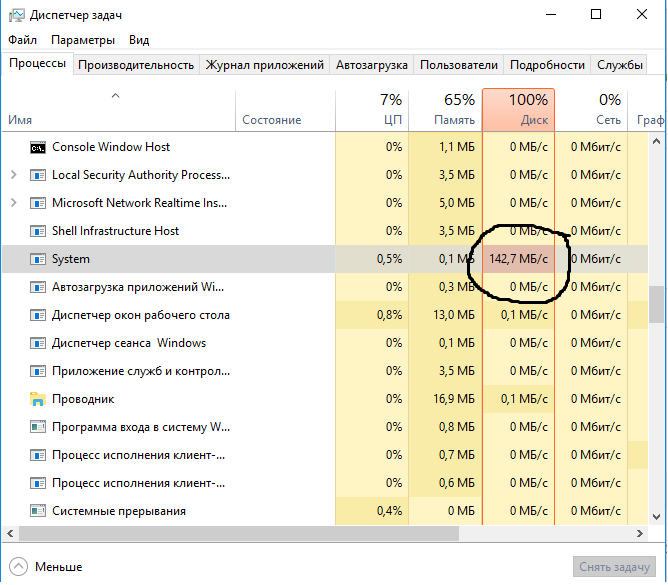The image size is (668, 585).
Task: Click the Диспетчер сеанса Windows icon
Action: pos(38,343)
